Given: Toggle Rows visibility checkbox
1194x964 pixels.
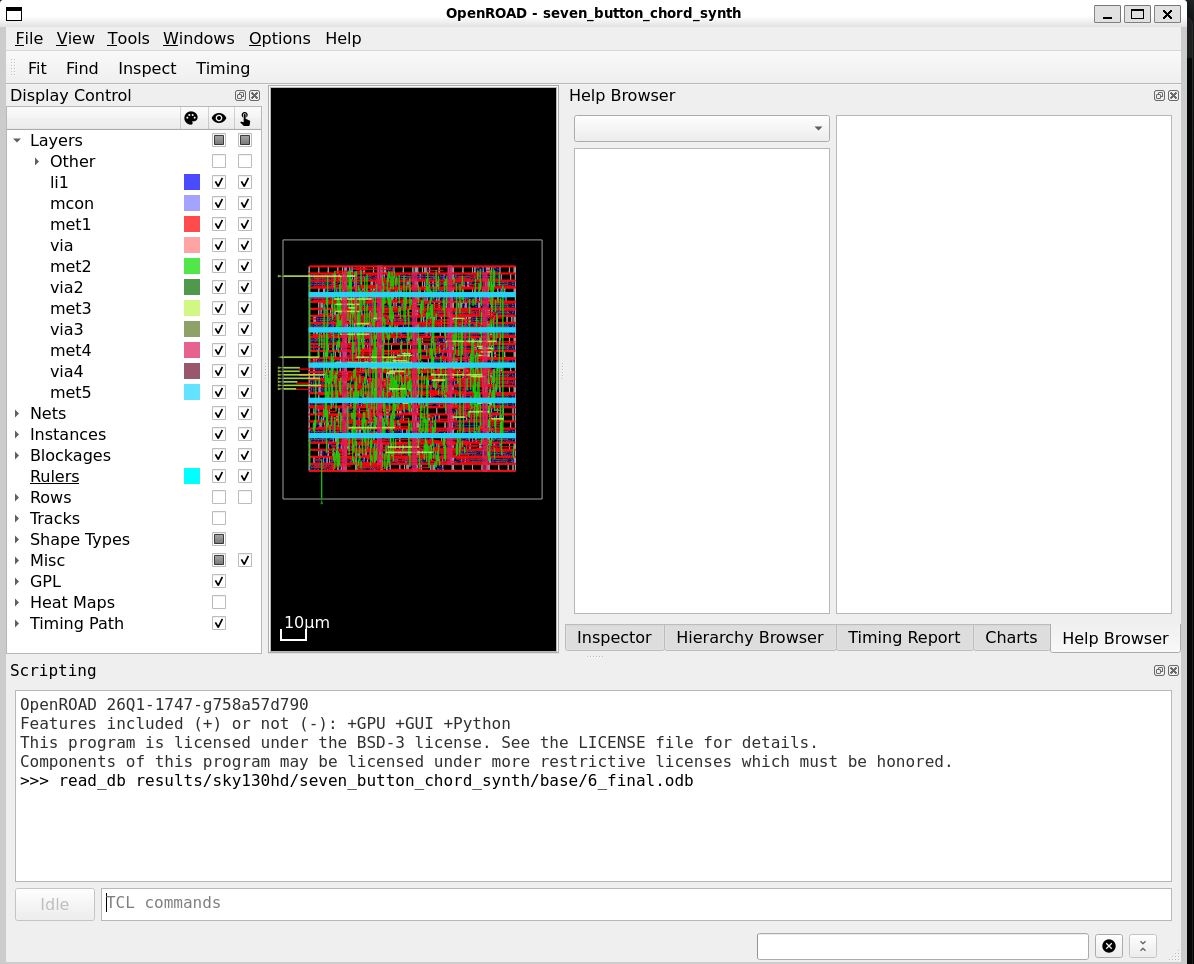Looking at the screenshot, I should tap(219, 497).
